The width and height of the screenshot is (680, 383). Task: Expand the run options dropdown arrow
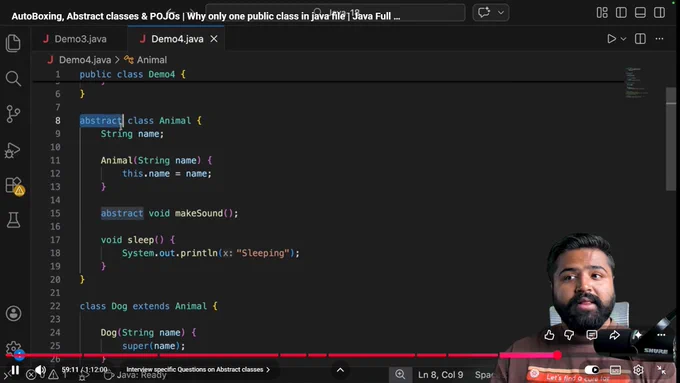(623, 39)
